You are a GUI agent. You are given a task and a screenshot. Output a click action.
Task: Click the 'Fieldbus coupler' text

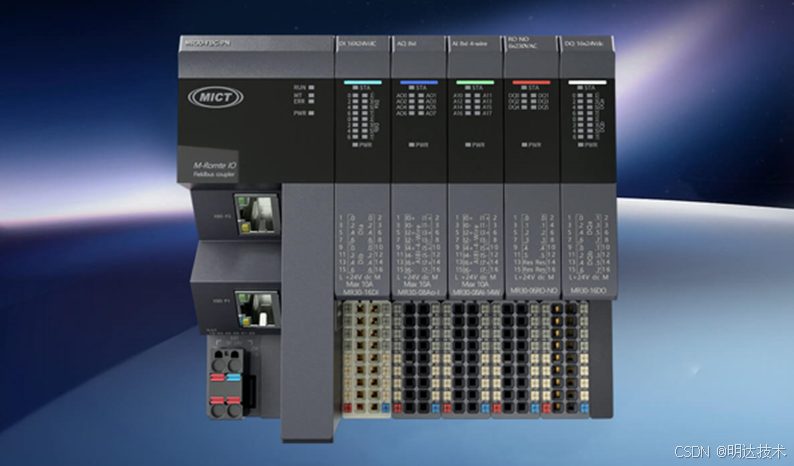(214, 174)
